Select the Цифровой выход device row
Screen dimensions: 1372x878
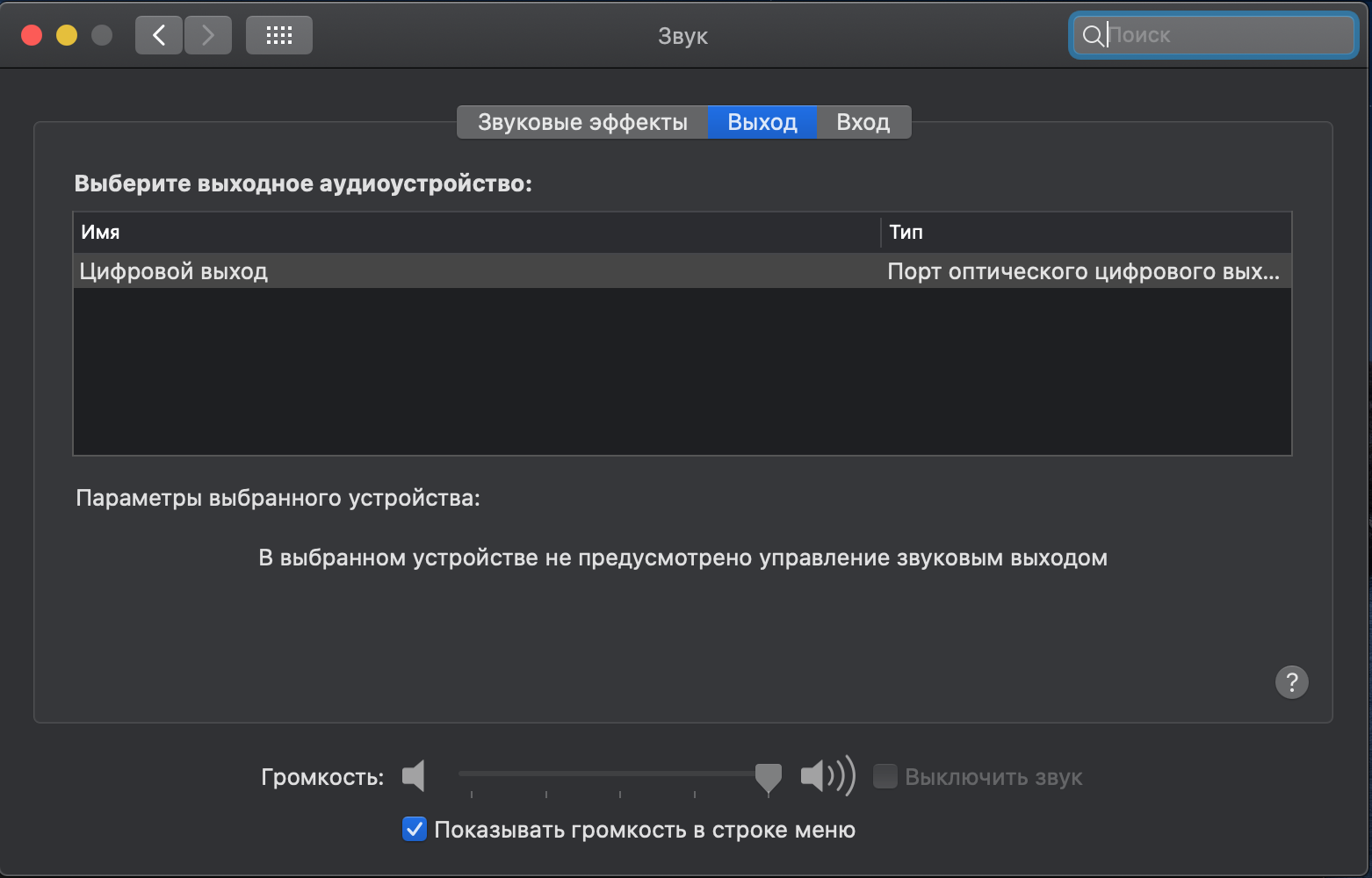[x=474, y=271]
